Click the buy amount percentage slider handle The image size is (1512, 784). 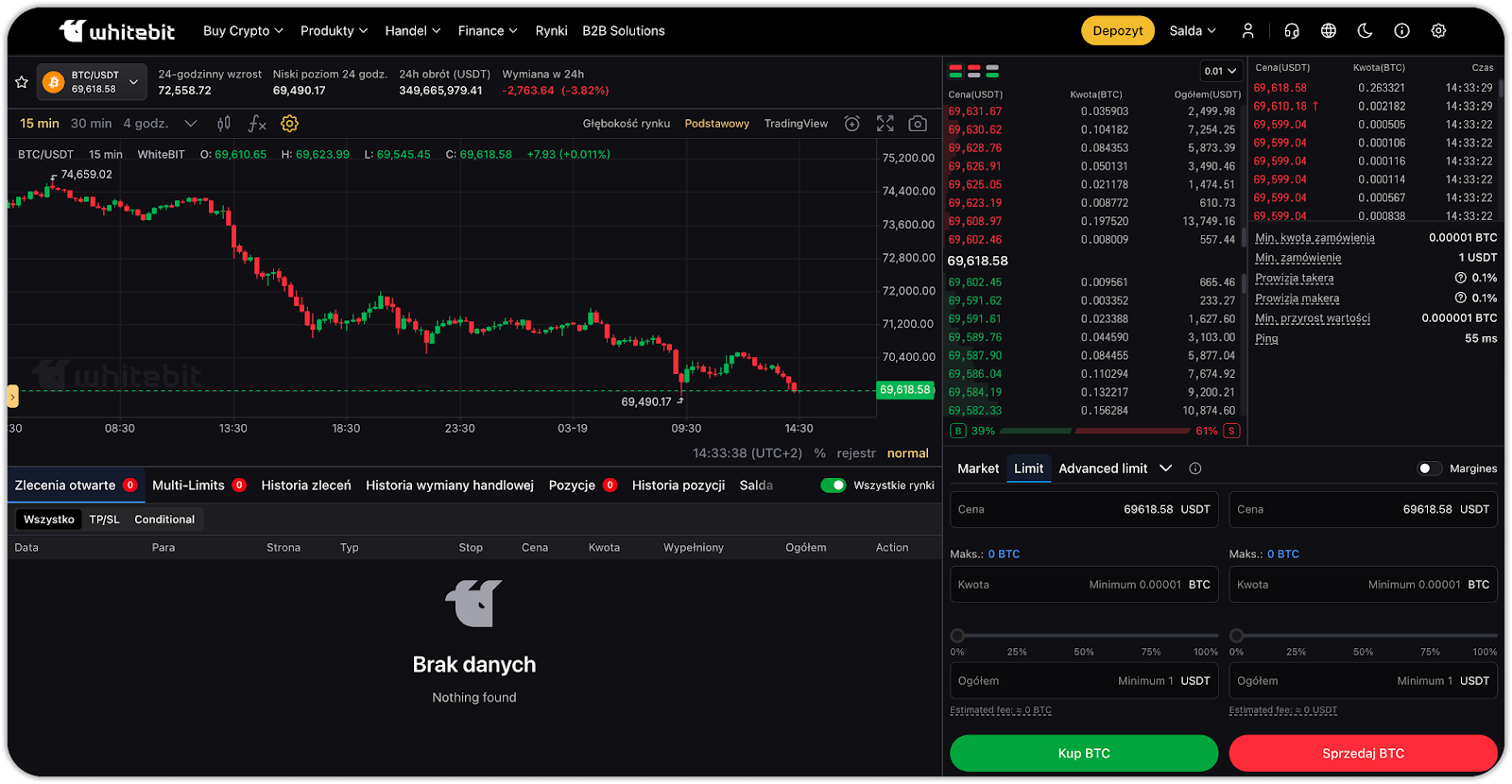click(x=957, y=636)
